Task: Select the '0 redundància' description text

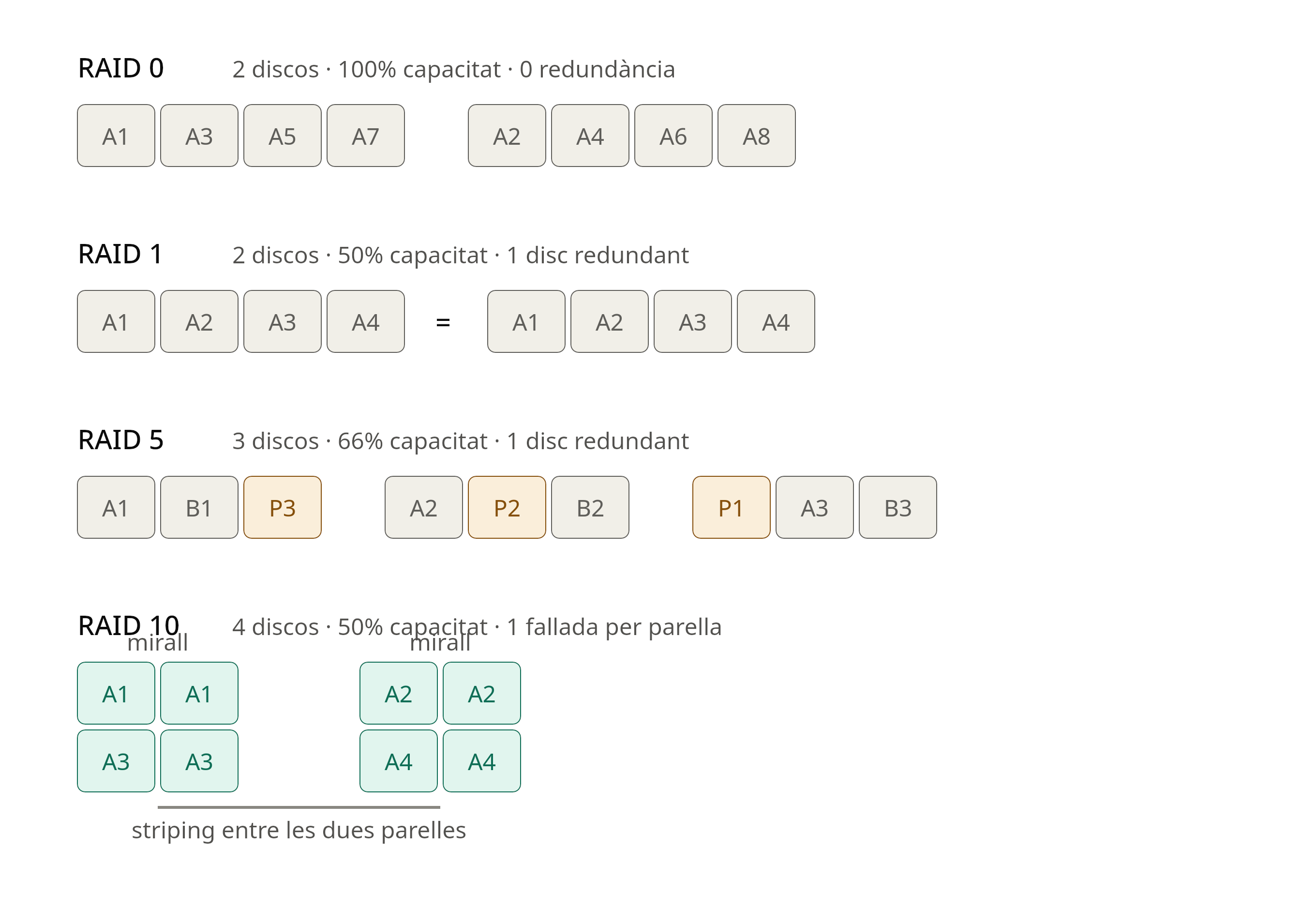Action: [598, 70]
